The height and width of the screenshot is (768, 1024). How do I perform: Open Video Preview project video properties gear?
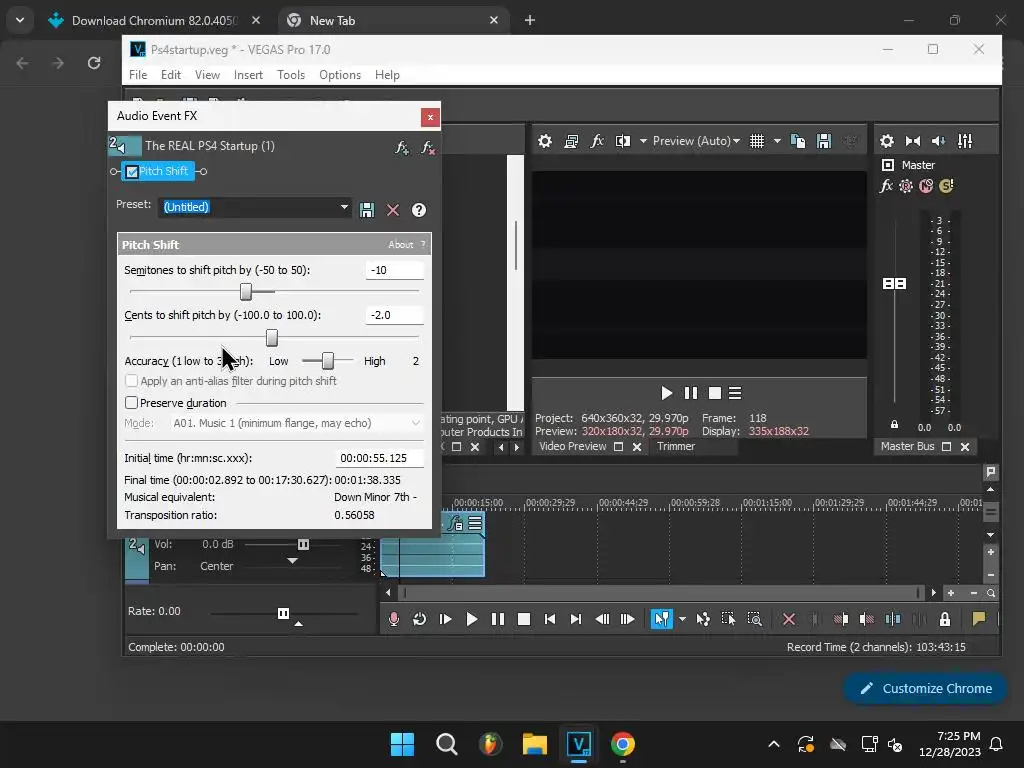545,141
